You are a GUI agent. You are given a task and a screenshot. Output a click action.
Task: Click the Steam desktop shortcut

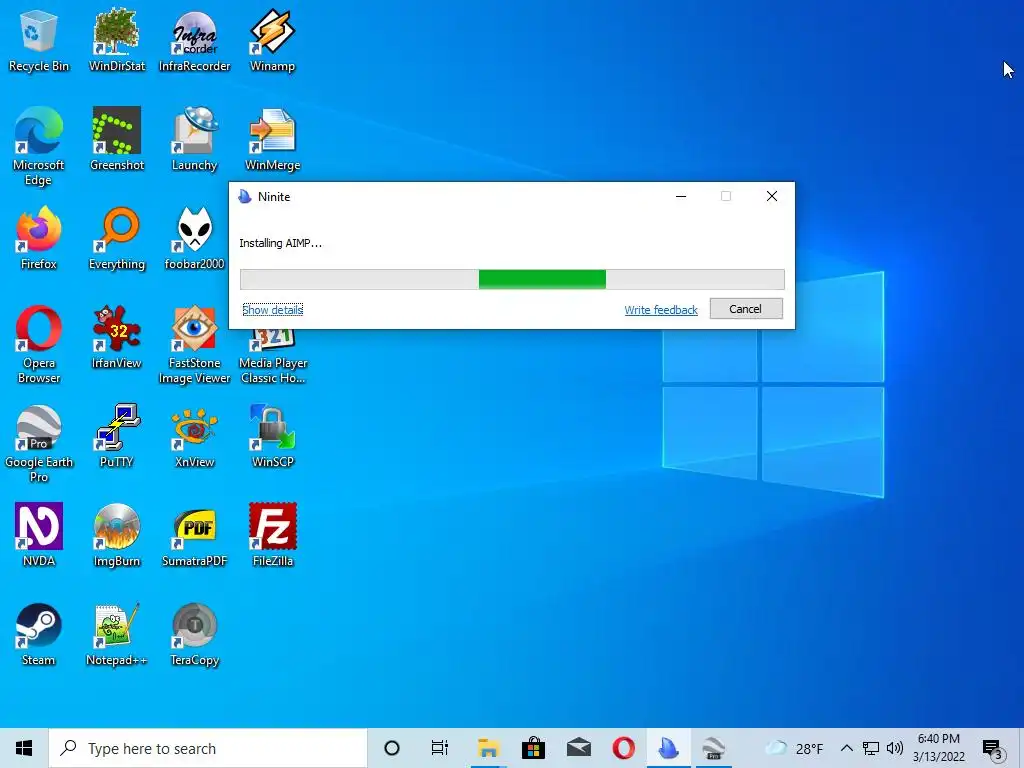click(x=39, y=634)
